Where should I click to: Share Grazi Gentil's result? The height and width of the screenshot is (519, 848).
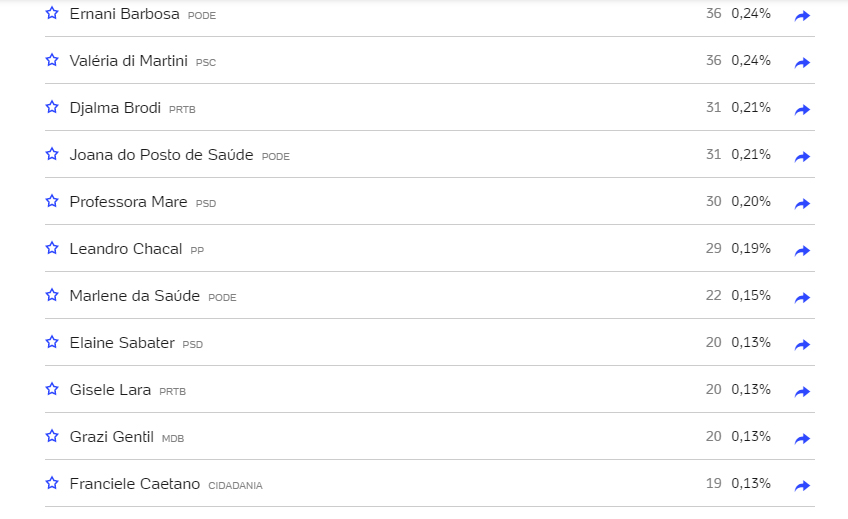coord(802,439)
